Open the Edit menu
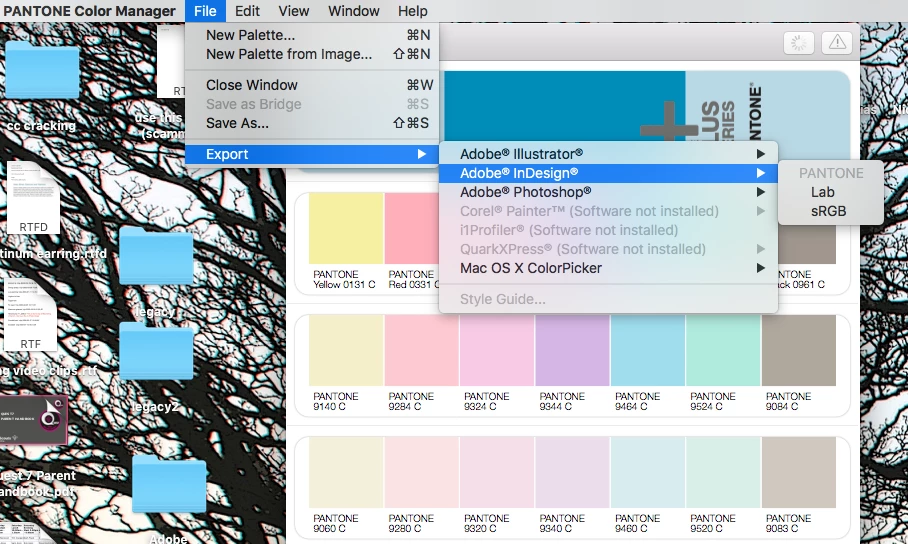Screen dimensions: 908x544 (x=247, y=11)
